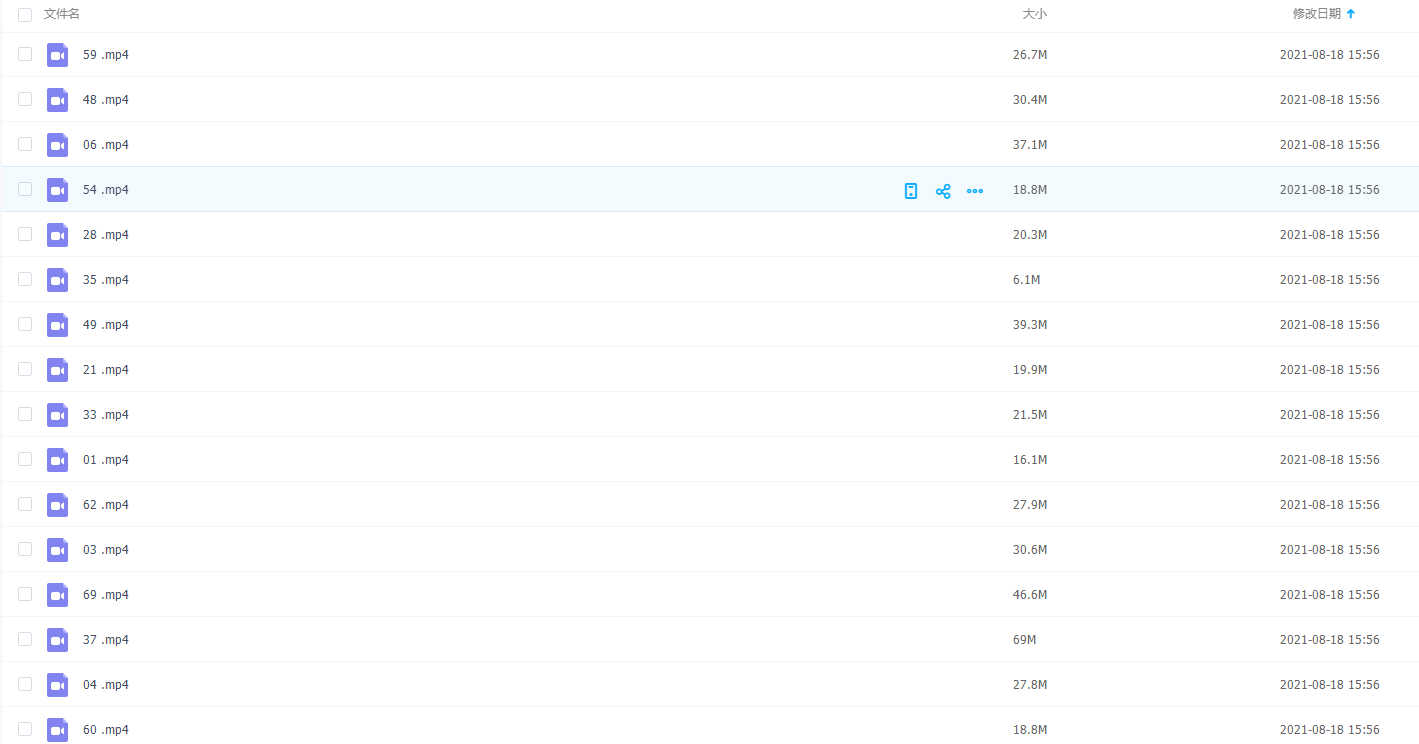Screen dimensions: 1419x744
Task: Click the video file icon for 59 .mp4
Action: tap(57, 55)
